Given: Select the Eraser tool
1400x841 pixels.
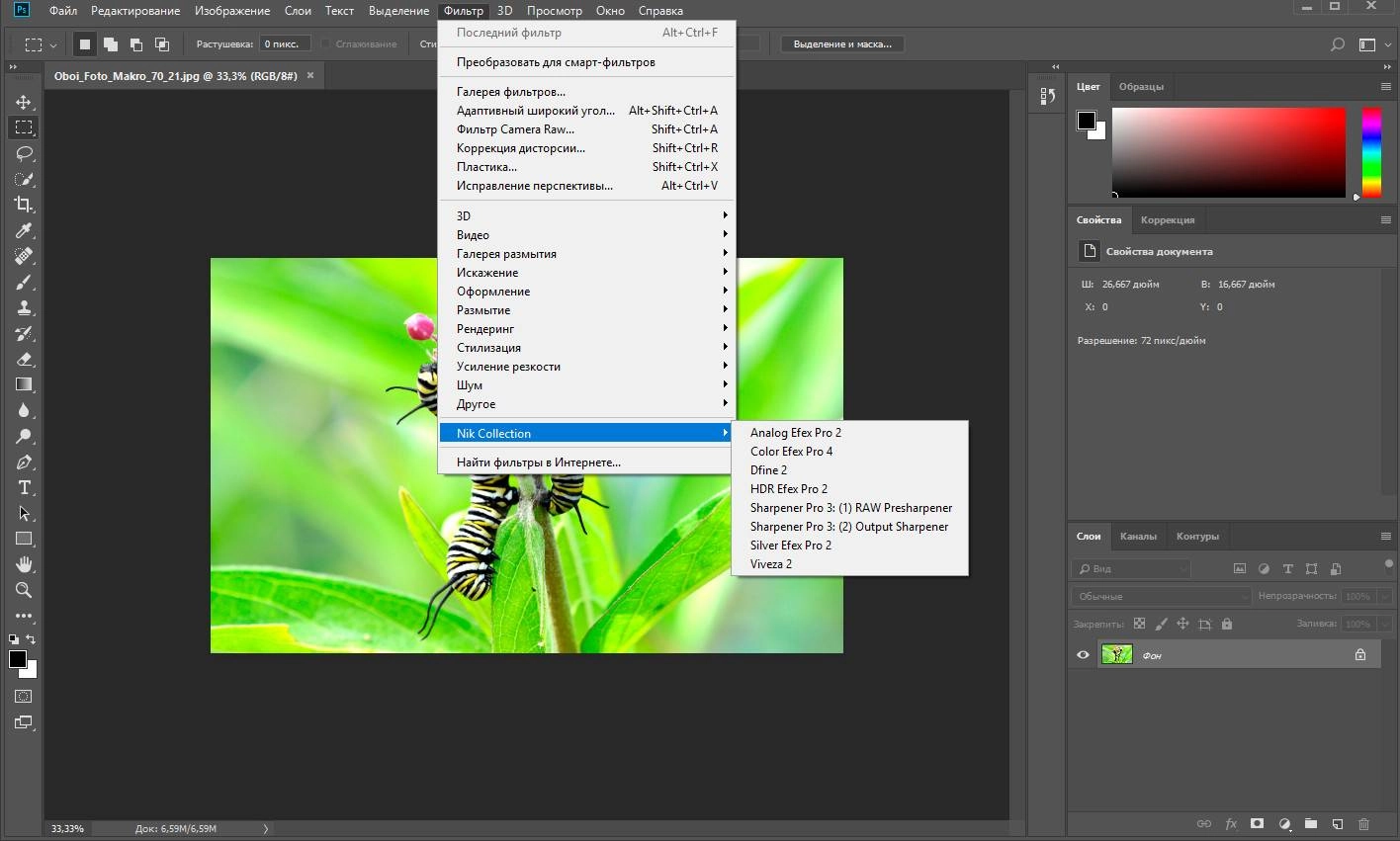Looking at the screenshot, I should point(24,359).
